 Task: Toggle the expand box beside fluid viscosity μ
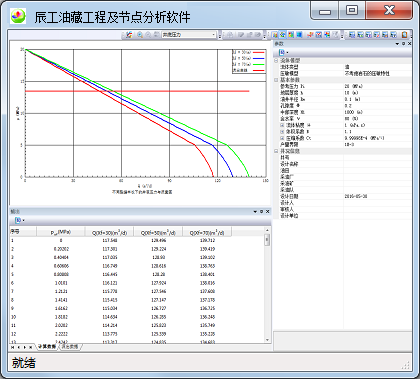282,125
